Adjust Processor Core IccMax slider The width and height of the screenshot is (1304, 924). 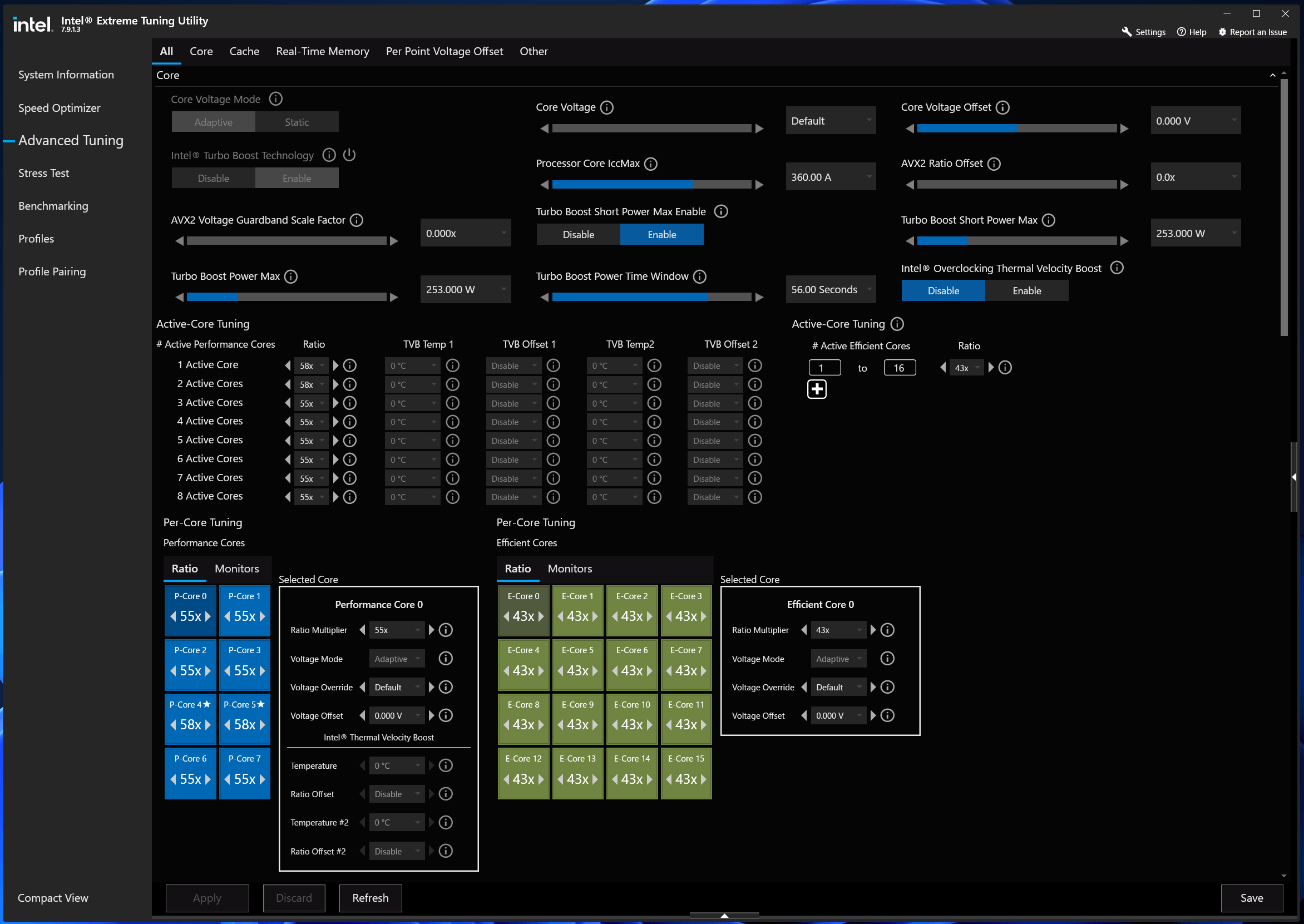tap(652, 185)
